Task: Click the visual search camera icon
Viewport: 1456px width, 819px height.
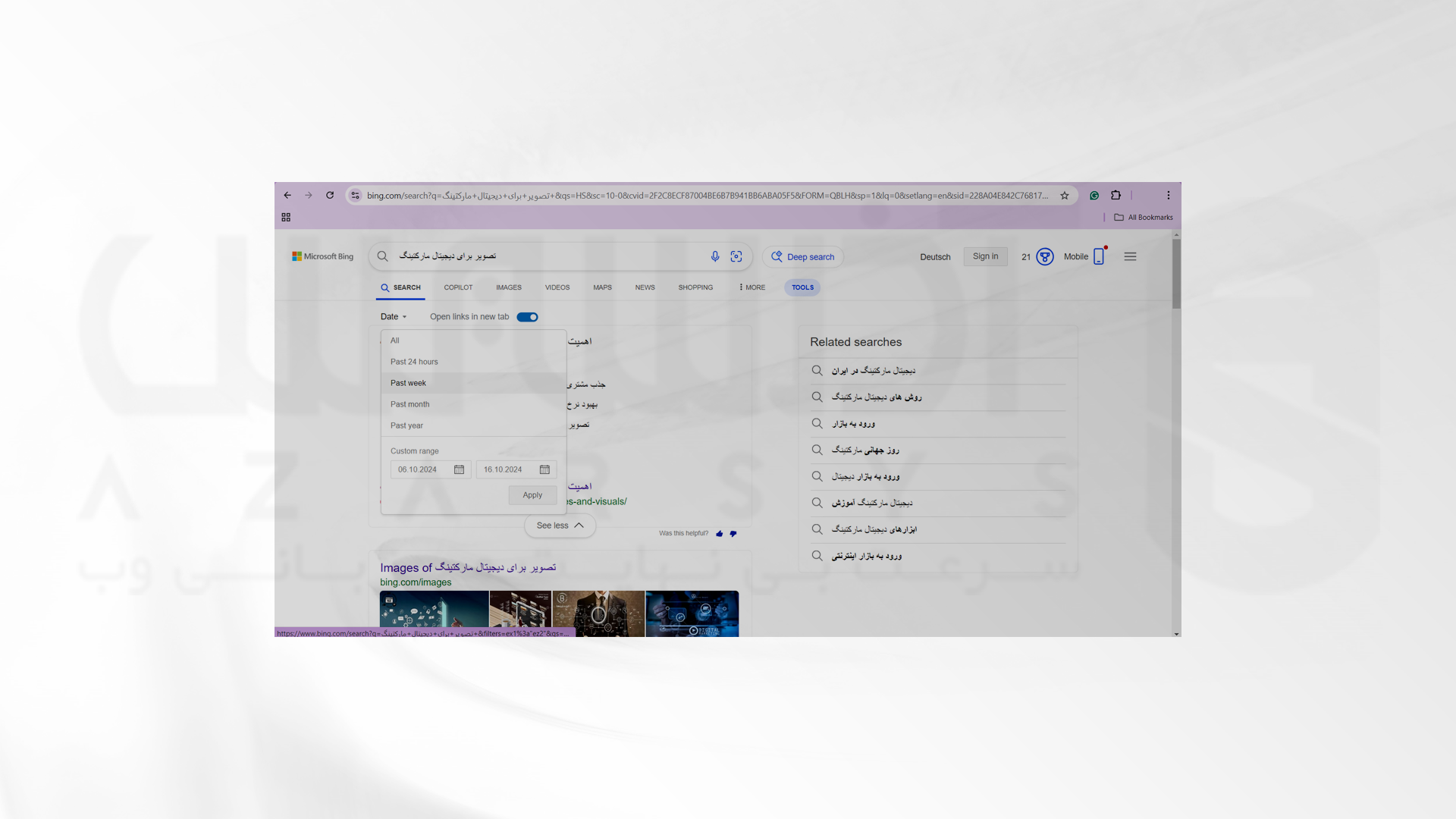Action: coord(736,256)
